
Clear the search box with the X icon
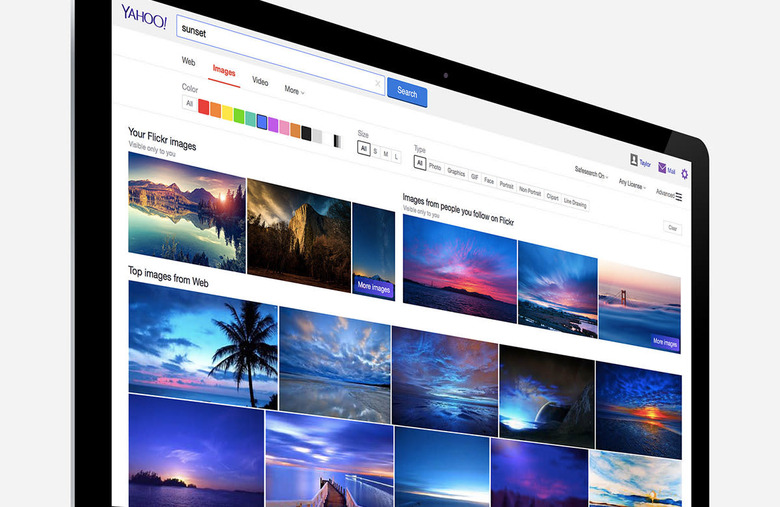[x=377, y=84]
